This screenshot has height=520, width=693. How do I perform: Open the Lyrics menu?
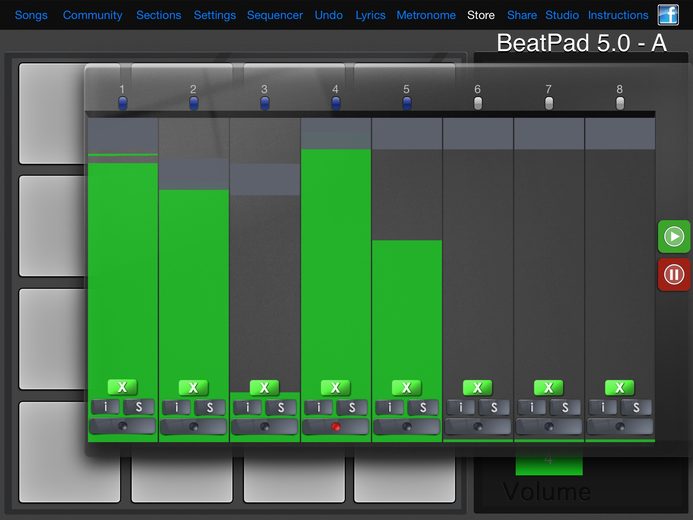[370, 15]
